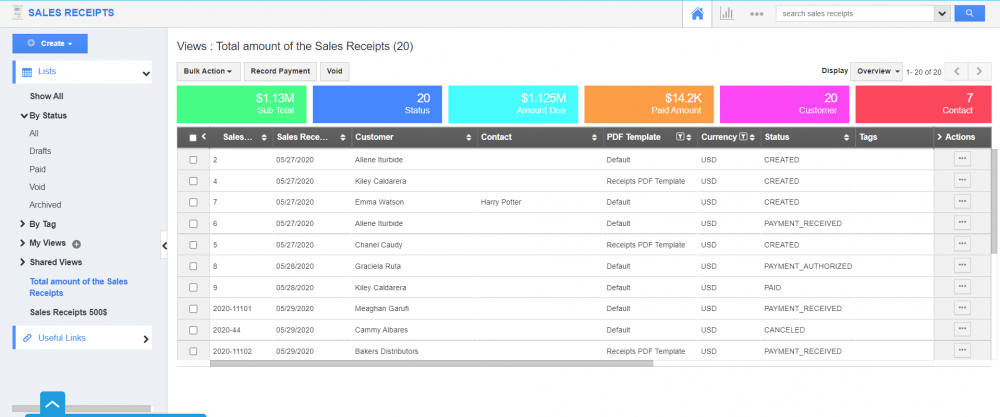Open the Create dropdown
This screenshot has width=1000, height=417.
50,43
